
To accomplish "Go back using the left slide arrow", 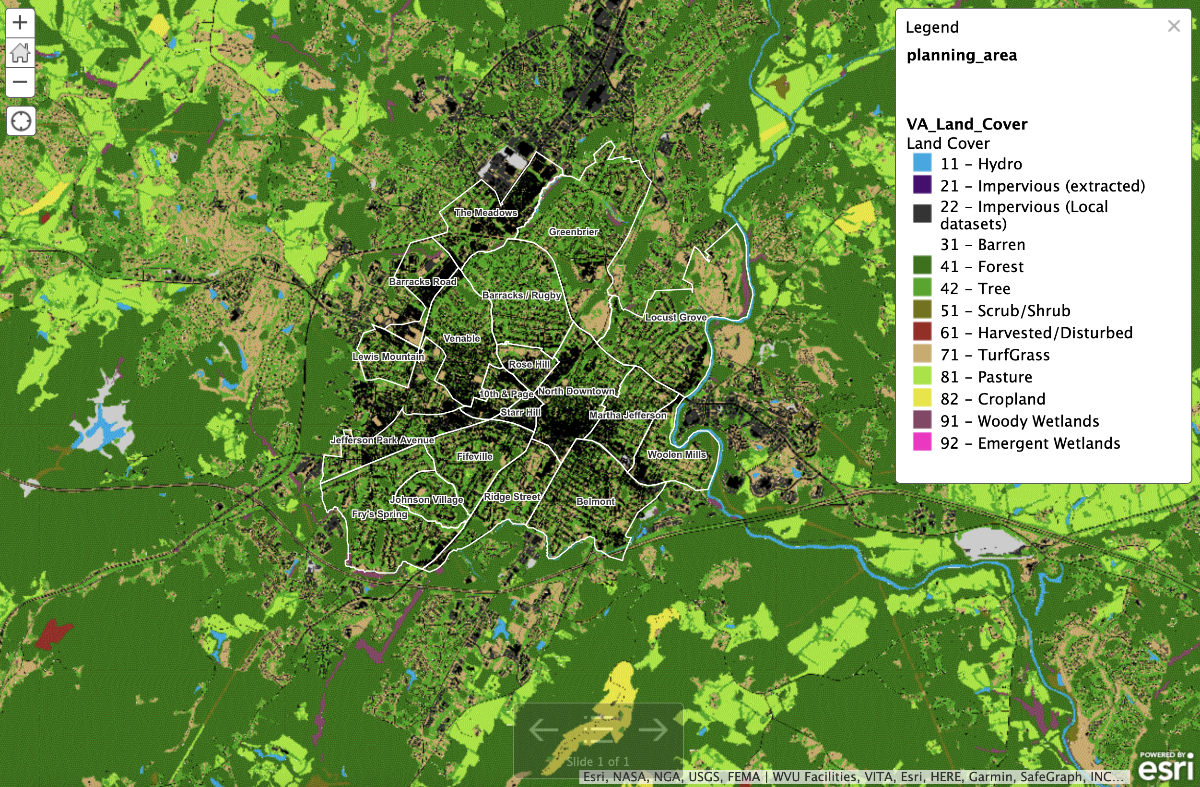I will [x=545, y=731].
